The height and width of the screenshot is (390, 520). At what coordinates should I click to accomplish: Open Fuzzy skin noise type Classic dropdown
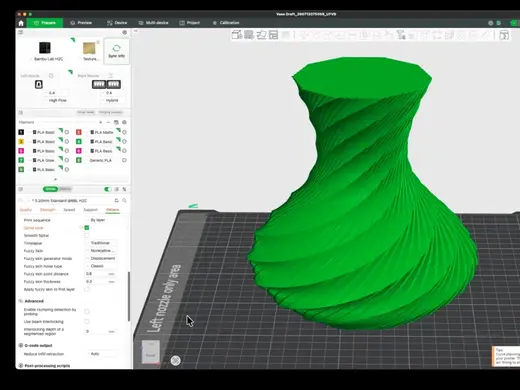(x=101, y=266)
